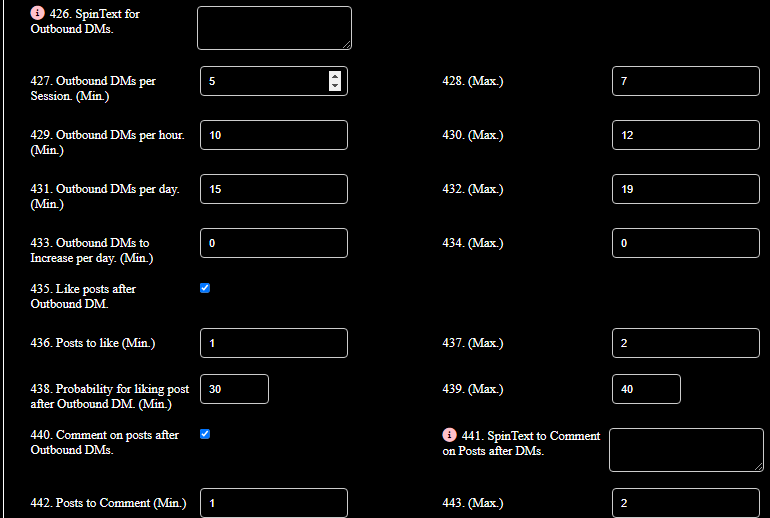770x518 pixels.
Task: Click the SpinText for Outbound DMs text area
Action: 275,28
